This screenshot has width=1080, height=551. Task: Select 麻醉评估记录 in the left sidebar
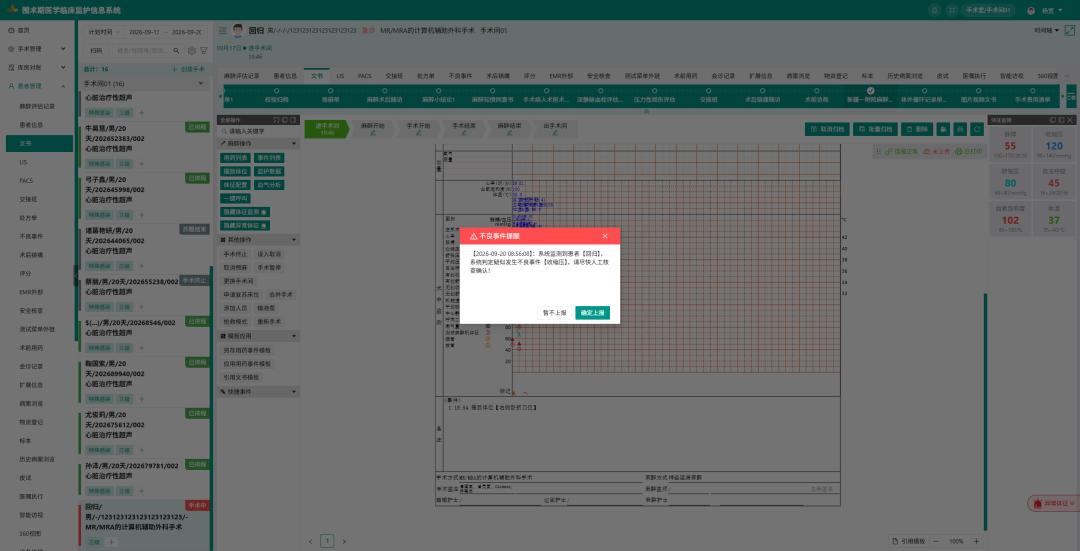click(37, 106)
